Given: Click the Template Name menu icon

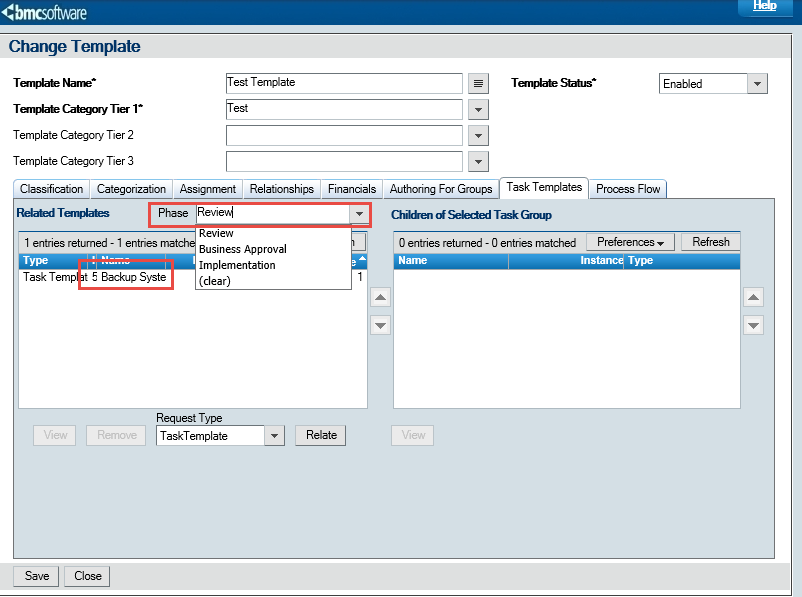Looking at the screenshot, I should point(479,83).
